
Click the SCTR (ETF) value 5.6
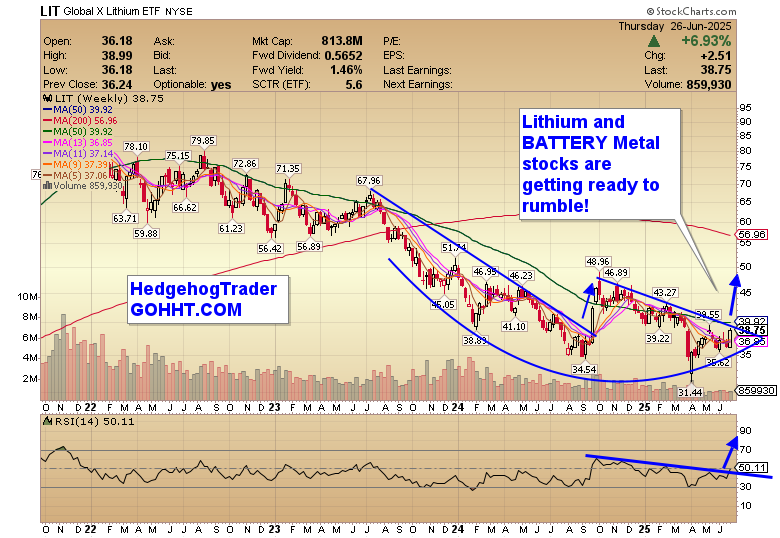[354, 84]
